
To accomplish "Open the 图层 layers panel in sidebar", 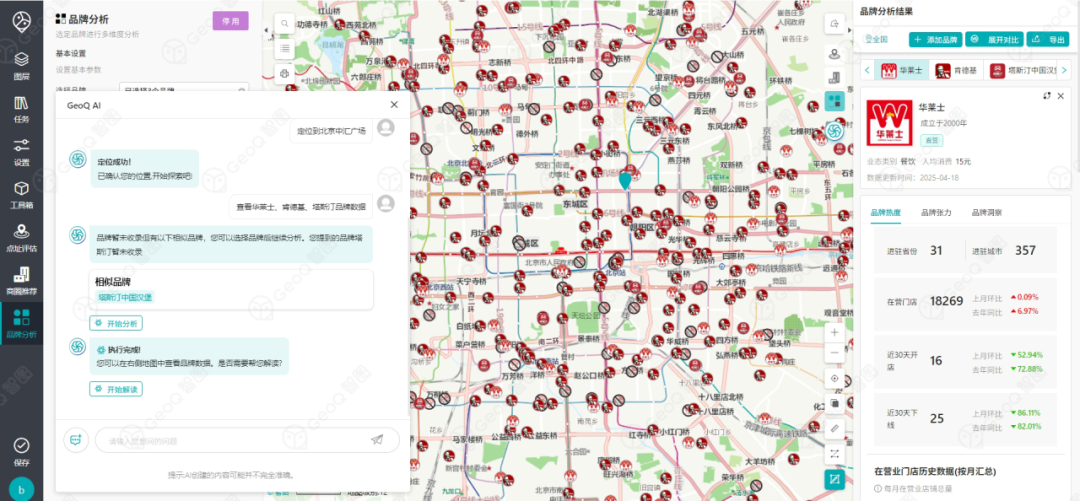I will click(21, 66).
